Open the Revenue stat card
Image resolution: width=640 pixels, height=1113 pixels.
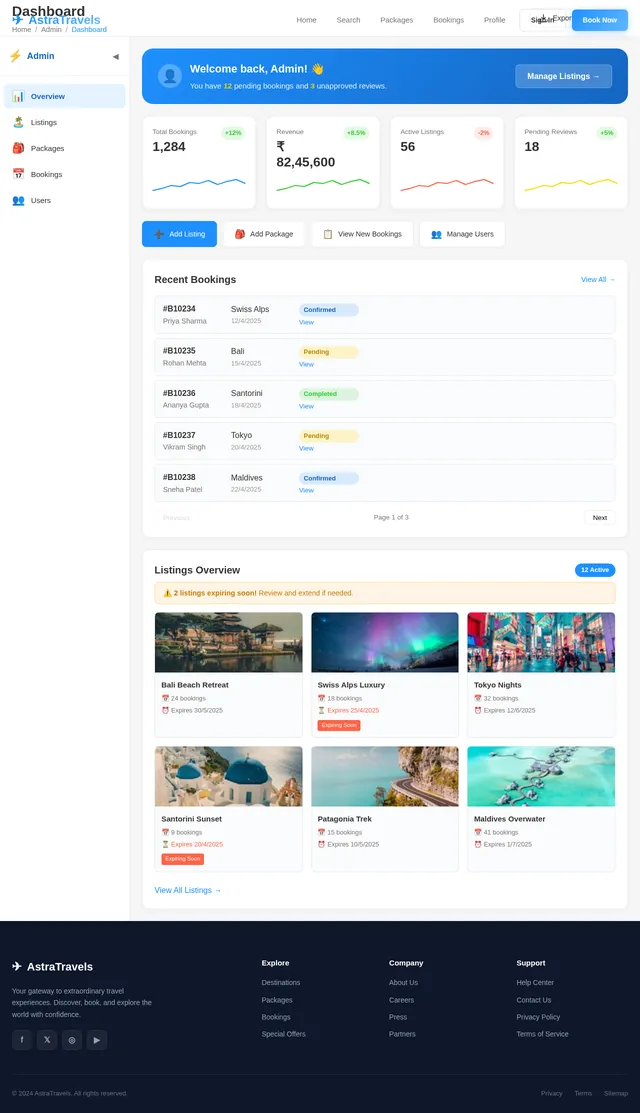click(x=323, y=163)
